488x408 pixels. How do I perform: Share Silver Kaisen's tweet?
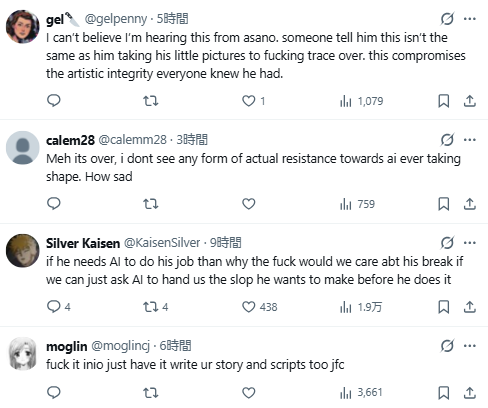coord(470,307)
